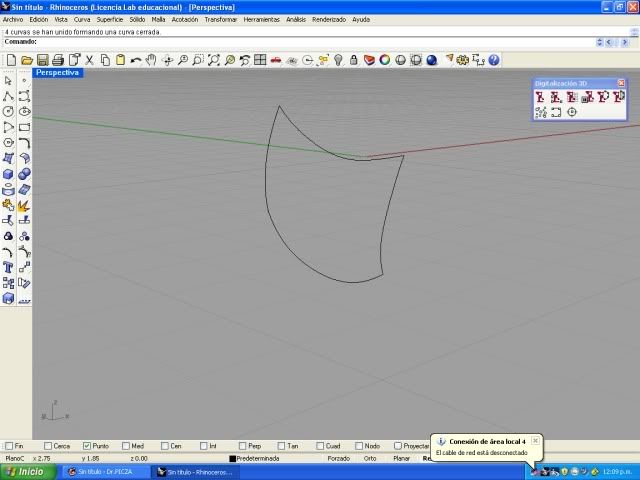
Task: Activate the Pan view hand icon
Action: click(x=150, y=60)
